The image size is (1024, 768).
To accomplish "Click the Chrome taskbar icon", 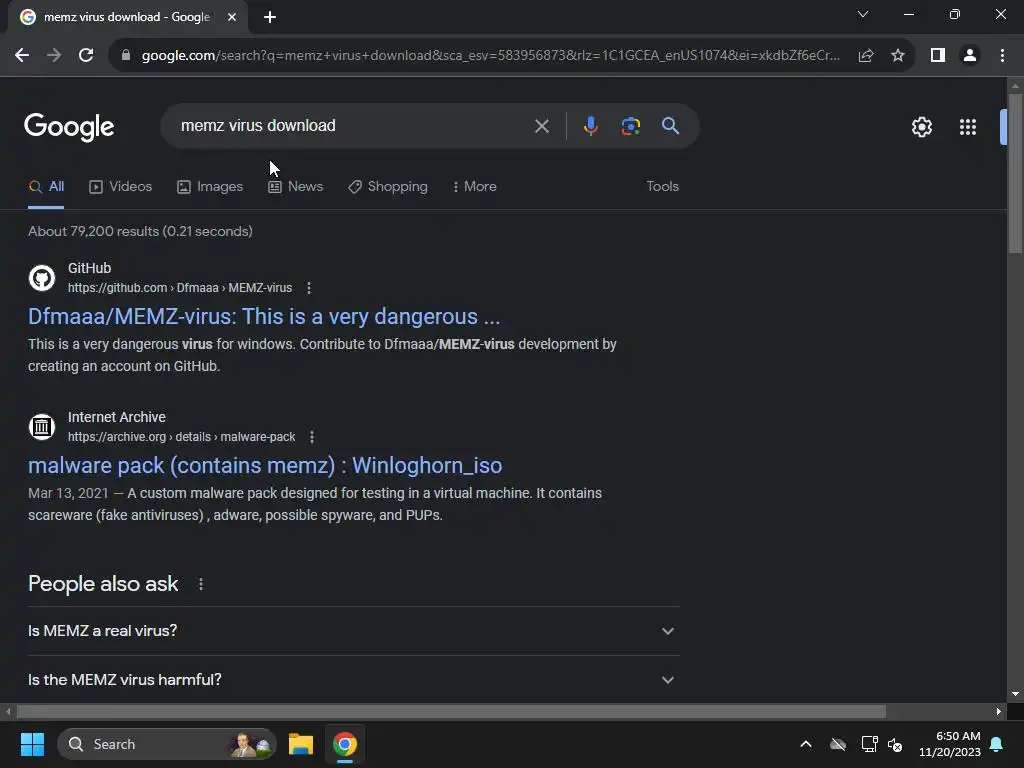I will click(x=345, y=744).
